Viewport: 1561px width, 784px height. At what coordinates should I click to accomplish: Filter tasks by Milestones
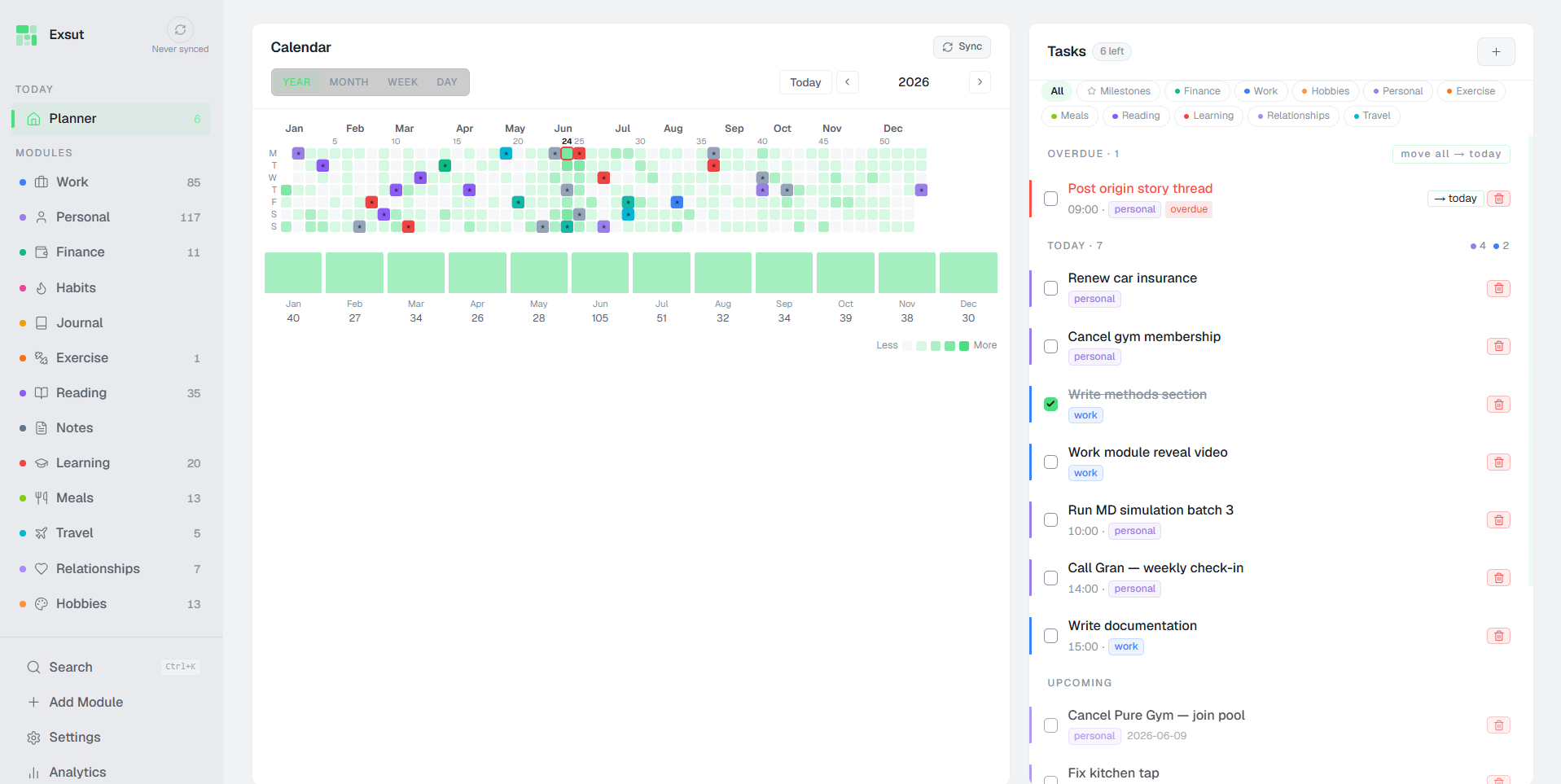(x=1119, y=91)
